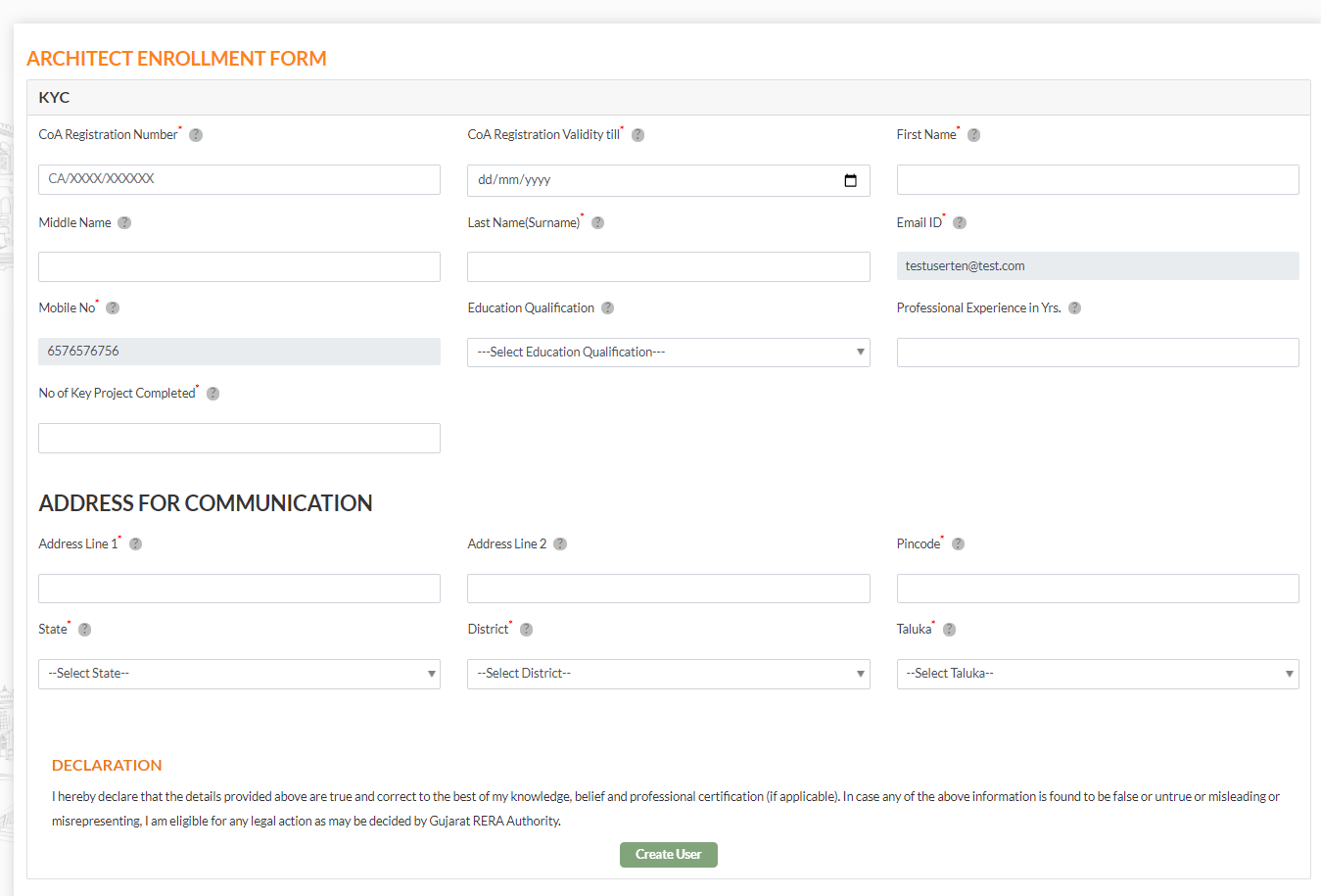1321x896 pixels.
Task: Focus the First Name input field
Action: tap(1098, 179)
